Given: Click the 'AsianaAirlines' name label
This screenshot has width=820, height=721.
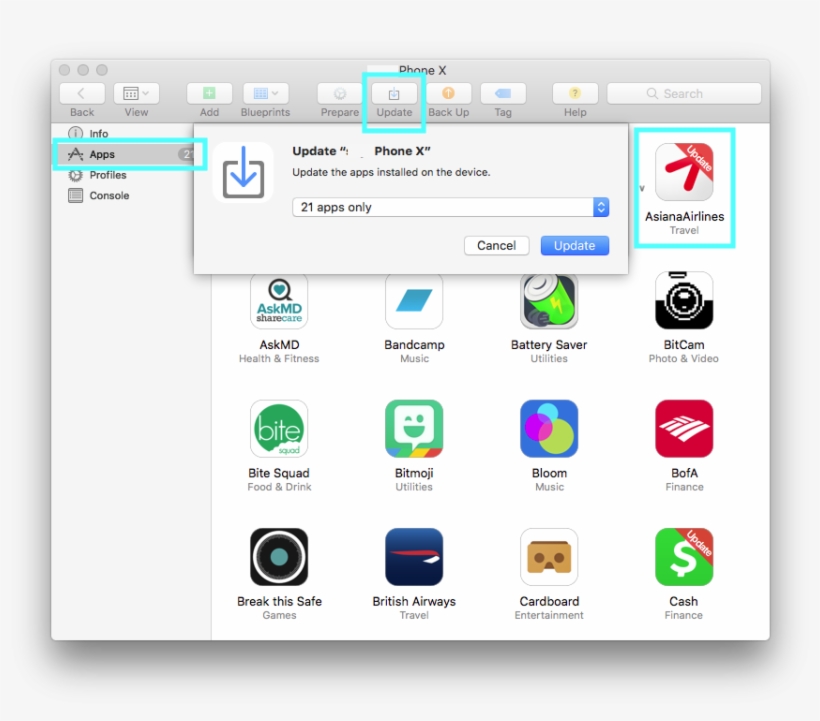Looking at the screenshot, I should (x=685, y=216).
